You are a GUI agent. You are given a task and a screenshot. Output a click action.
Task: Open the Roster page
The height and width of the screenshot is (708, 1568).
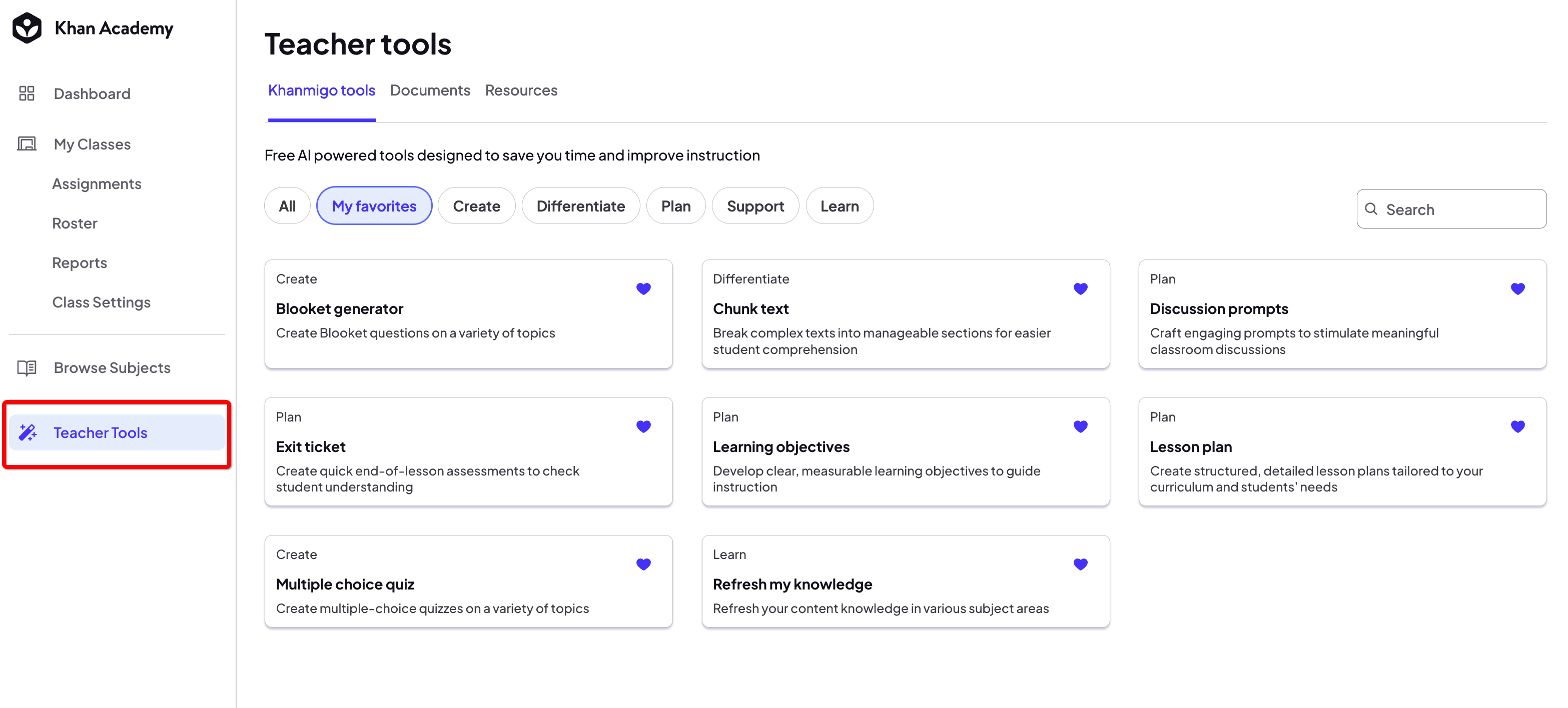tap(75, 223)
